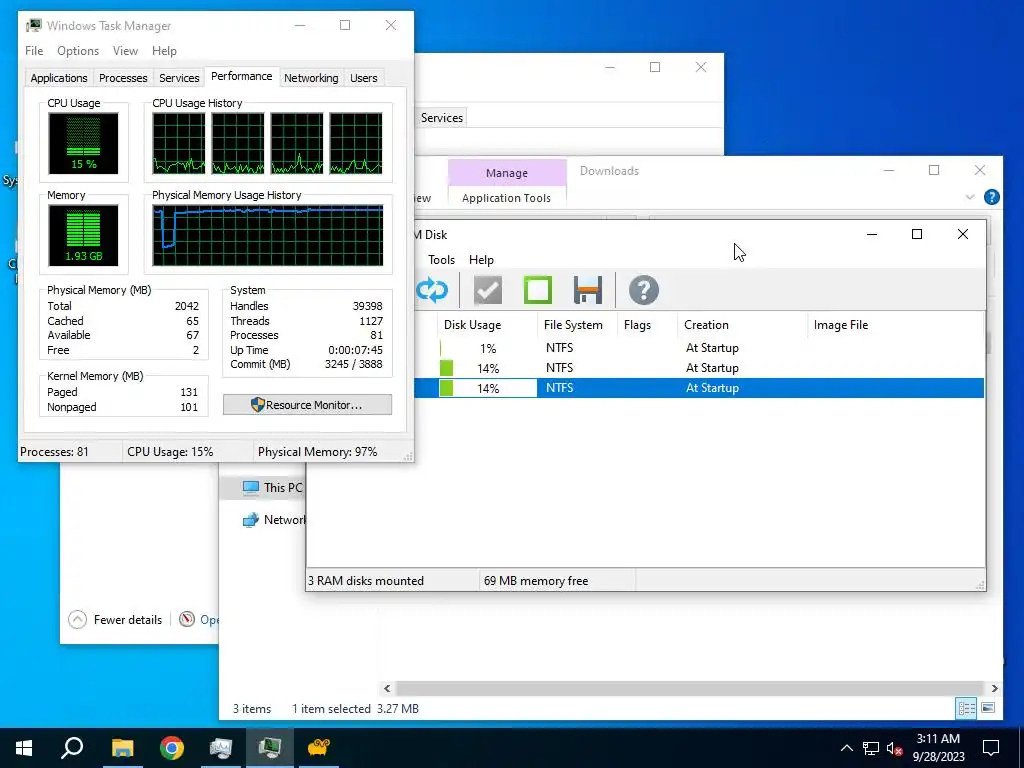This screenshot has width=1024, height=768.
Task: Open Task Manager's Help menu
Action: pyautogui.click(x=164, y=51)
